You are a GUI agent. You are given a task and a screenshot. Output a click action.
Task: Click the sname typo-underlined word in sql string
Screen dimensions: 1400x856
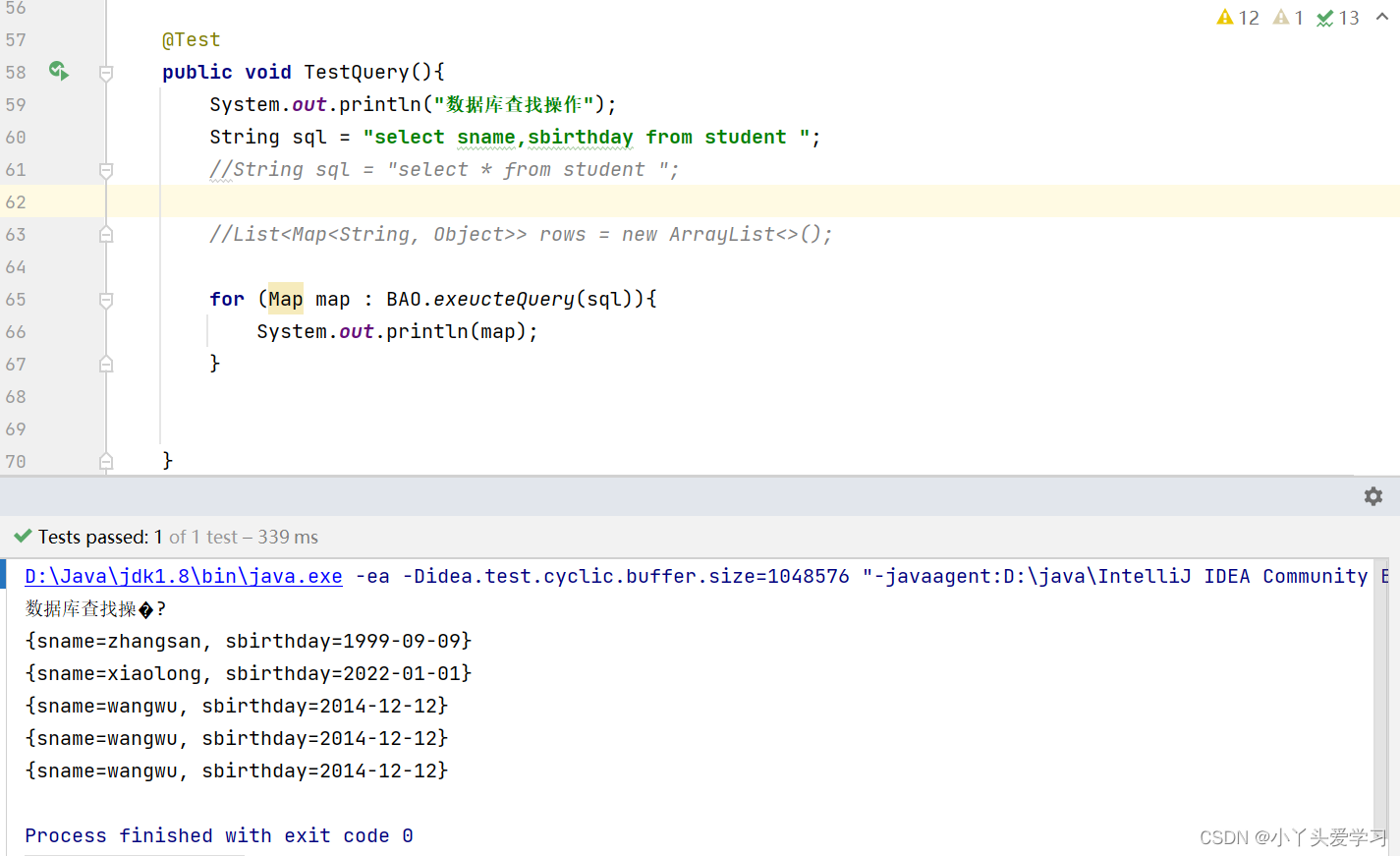pos(486,137)
